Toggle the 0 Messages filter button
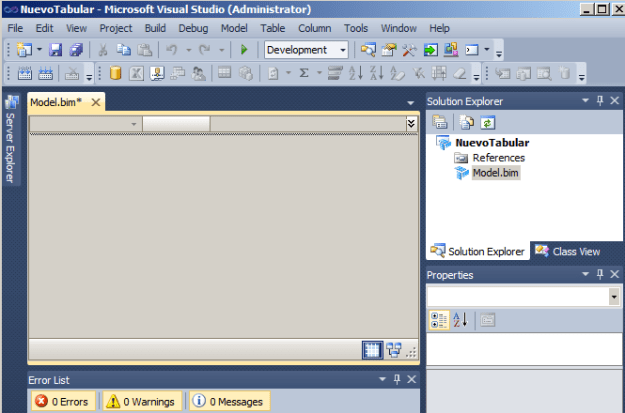This screenshot has width=625, height=413. [x=228, y=401]
